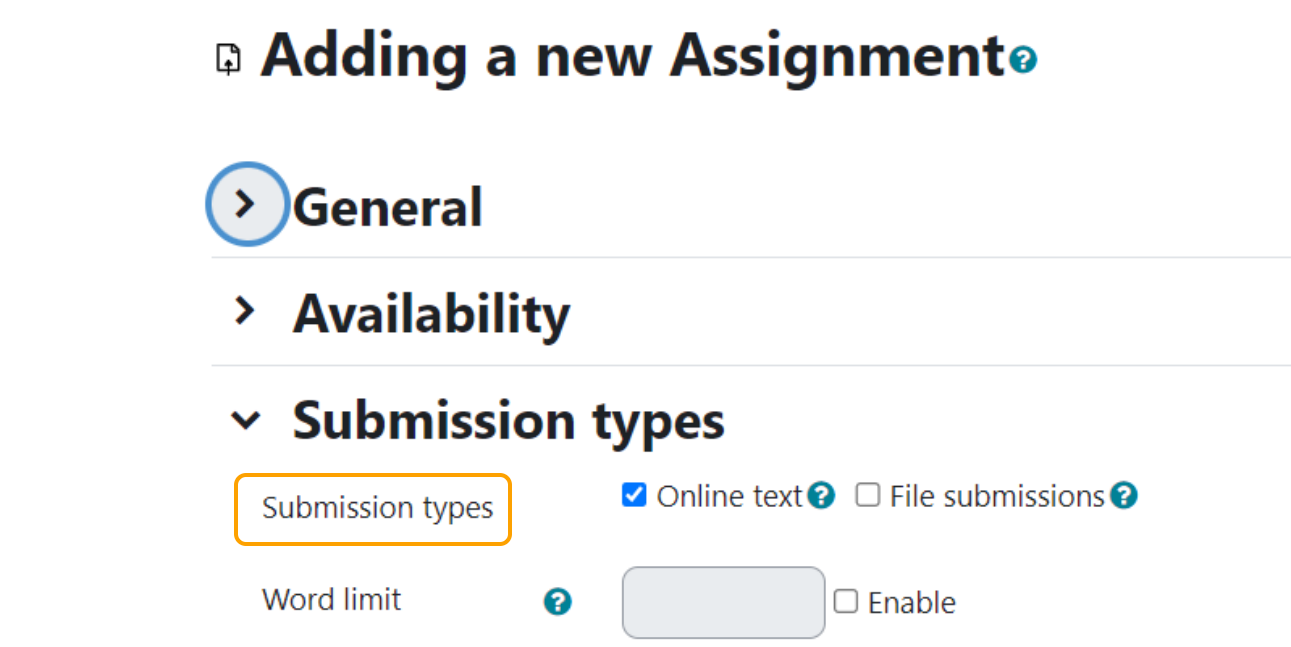Image resolution: width=1291 pixels, height=647 pixels.
Task: Click the highlighted Submission types field label
Action: pos(378,508)
